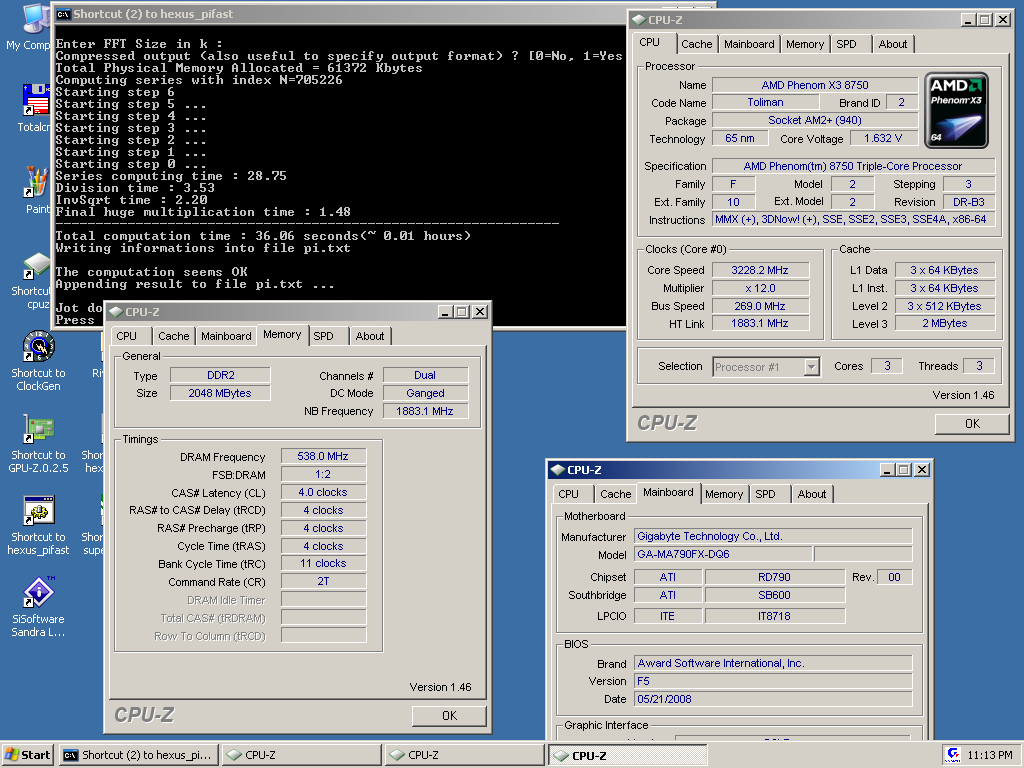Open About tab in Memory window
This screenshot has width=1024, height=768.
(370, 336)
